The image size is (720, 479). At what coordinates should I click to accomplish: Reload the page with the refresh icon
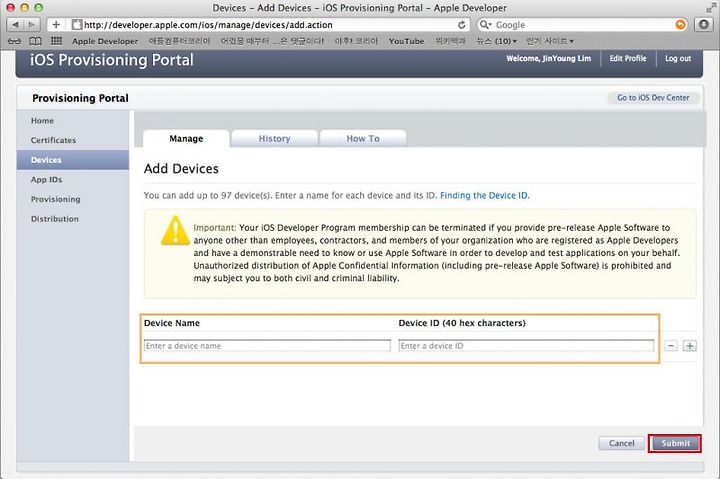click(461, 25)
